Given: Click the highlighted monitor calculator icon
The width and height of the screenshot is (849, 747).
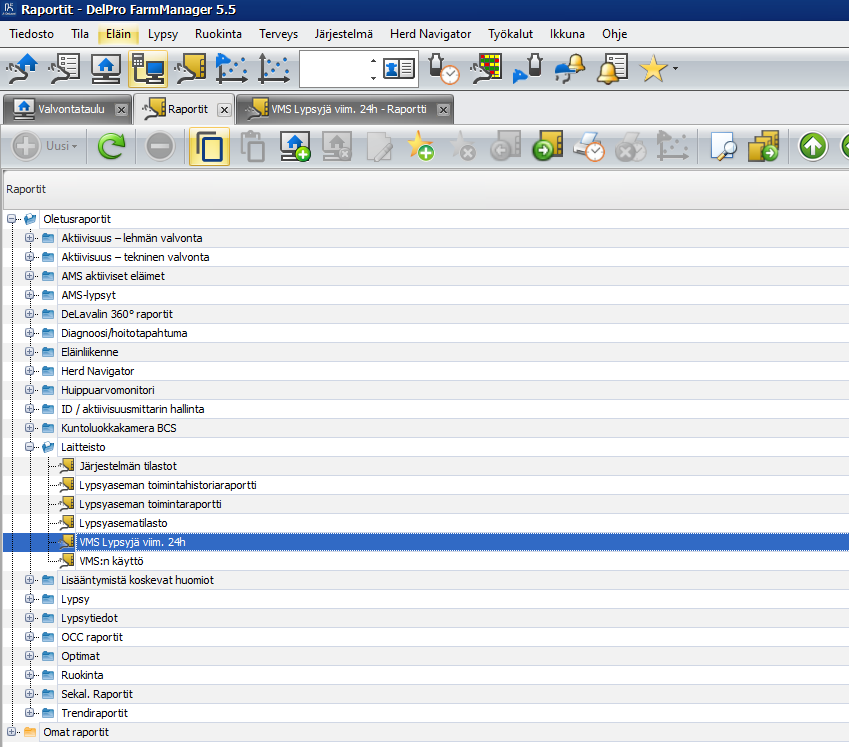Looking at the screenshot, I should tap(148, 69).
